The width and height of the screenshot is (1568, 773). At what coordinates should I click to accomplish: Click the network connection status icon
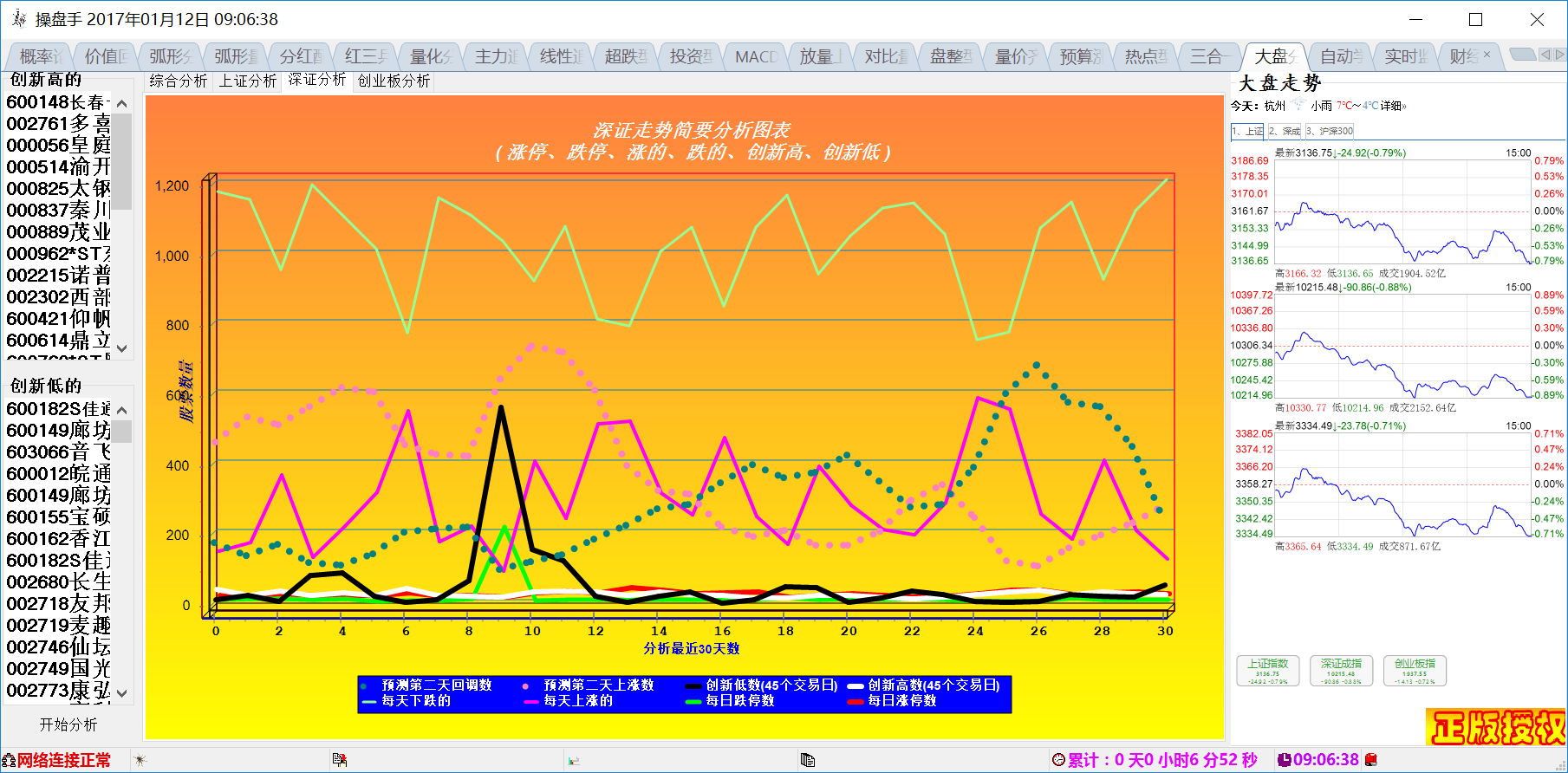[9, 760]
